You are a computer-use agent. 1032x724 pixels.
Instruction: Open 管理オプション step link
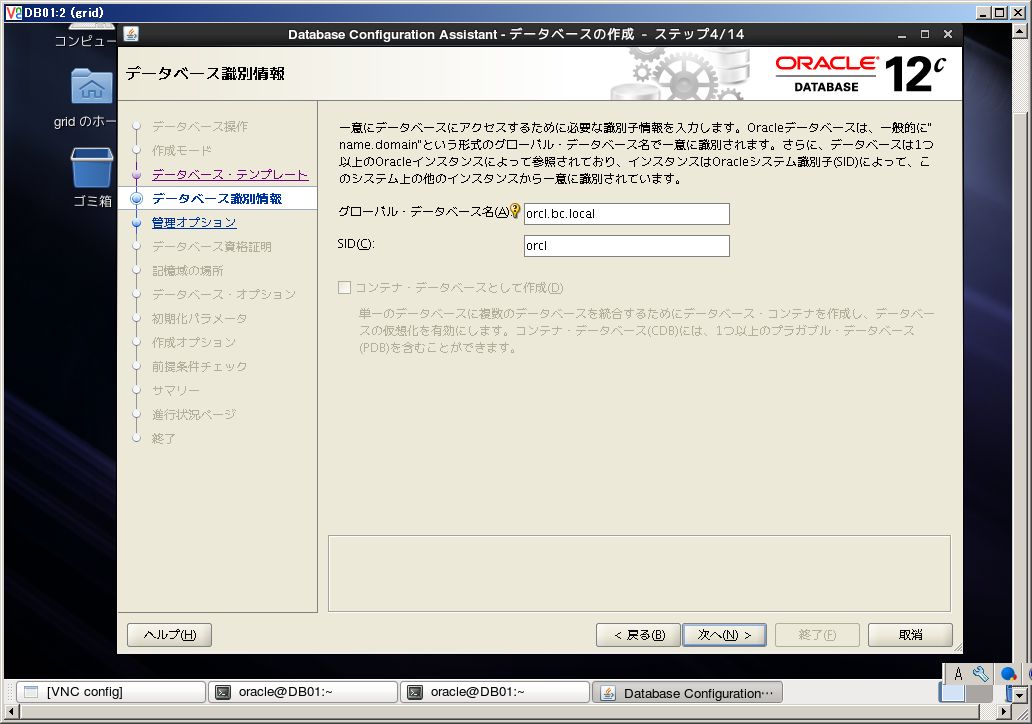[x=194, y=222]
